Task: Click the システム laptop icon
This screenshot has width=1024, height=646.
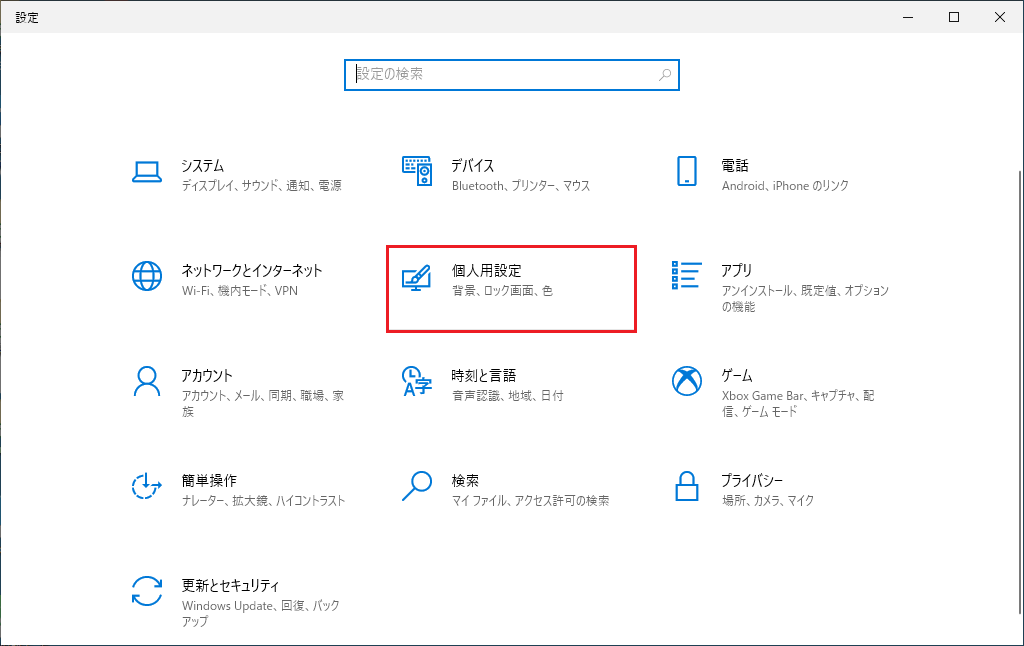Action: (147, 172)
